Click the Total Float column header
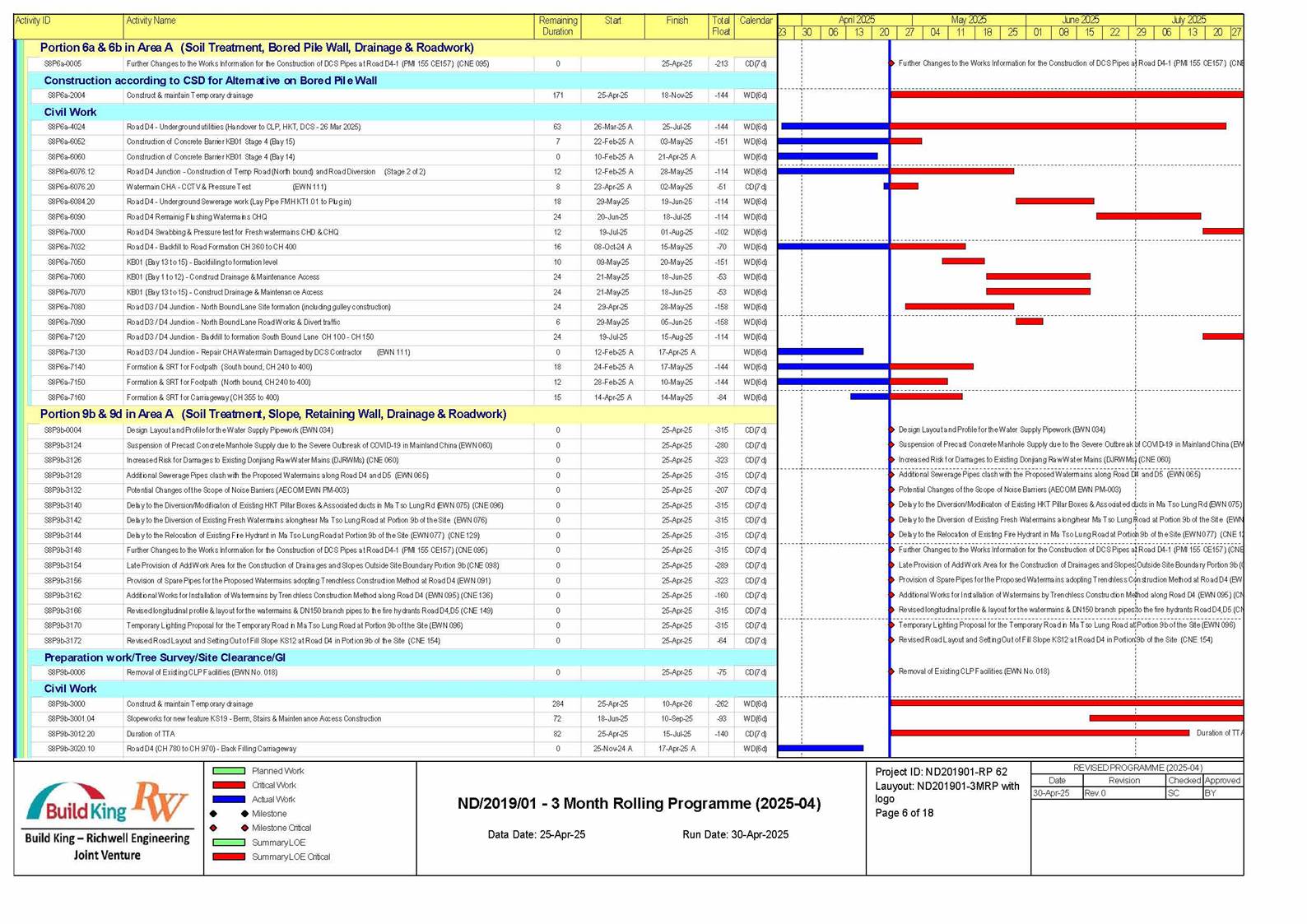The height and width of the screenshot is (924, 1307). coord(721,26)
